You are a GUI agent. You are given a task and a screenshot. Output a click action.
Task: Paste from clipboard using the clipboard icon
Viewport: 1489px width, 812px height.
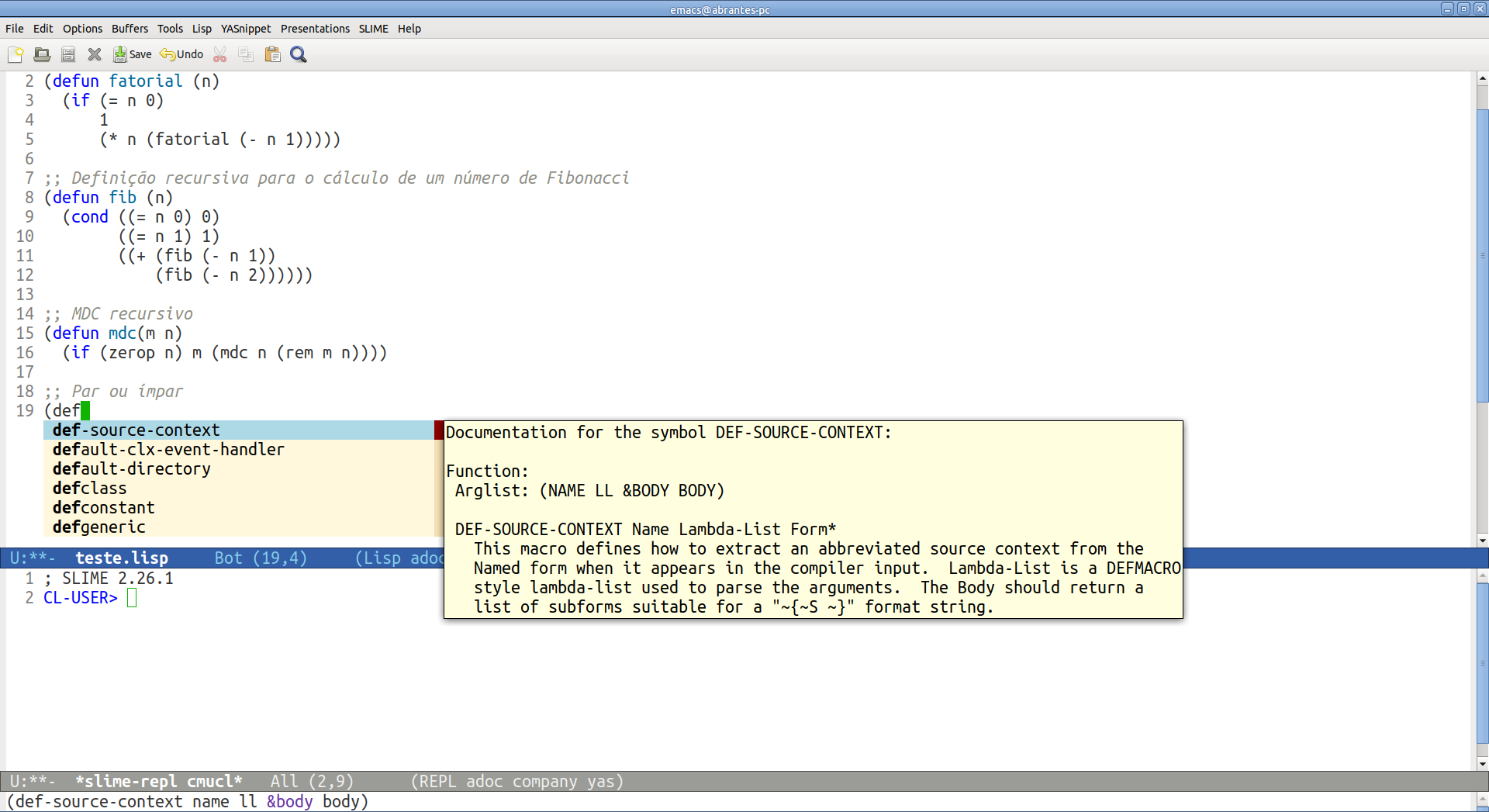272,54
